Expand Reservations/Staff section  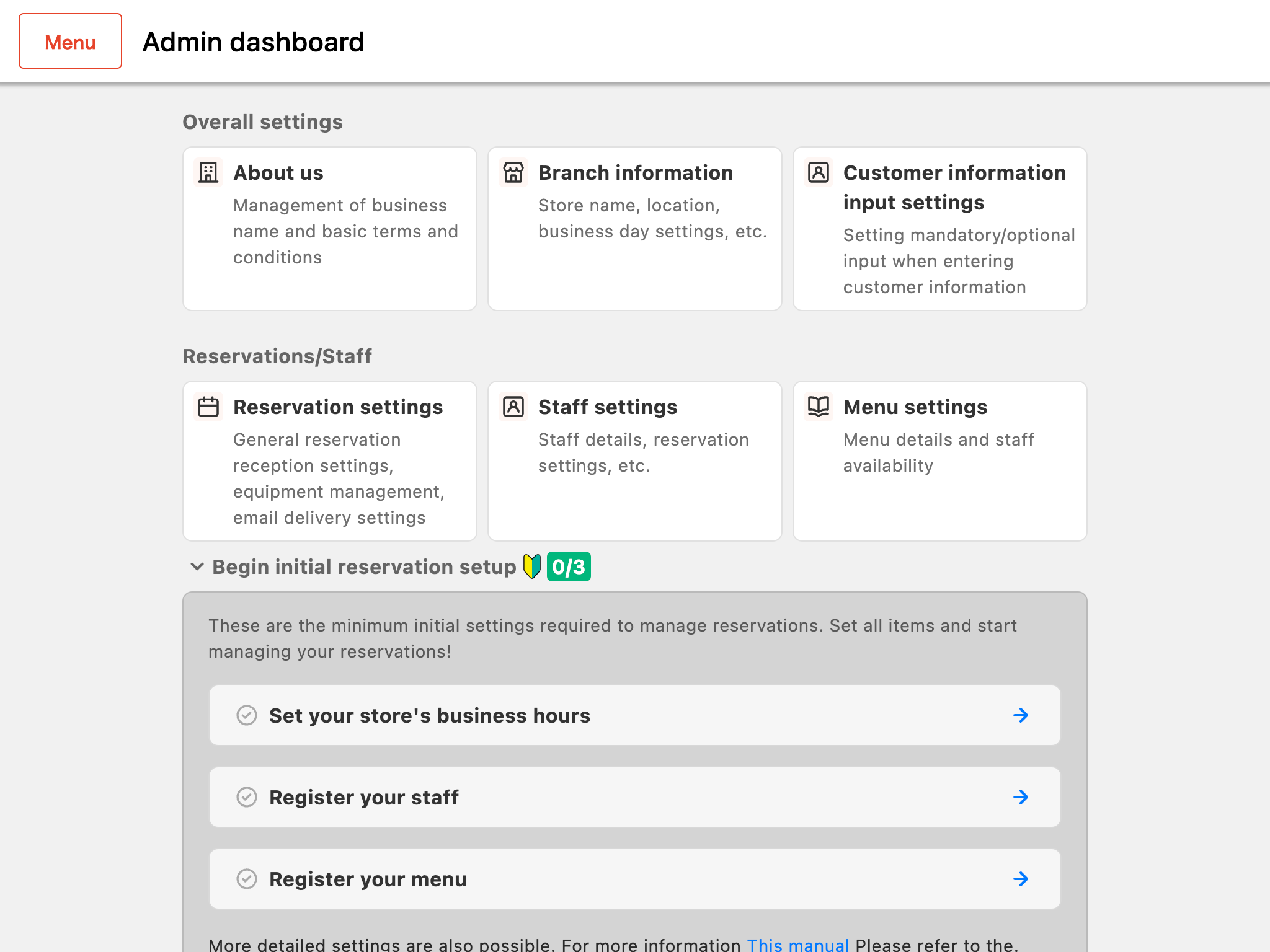point(278,355)
